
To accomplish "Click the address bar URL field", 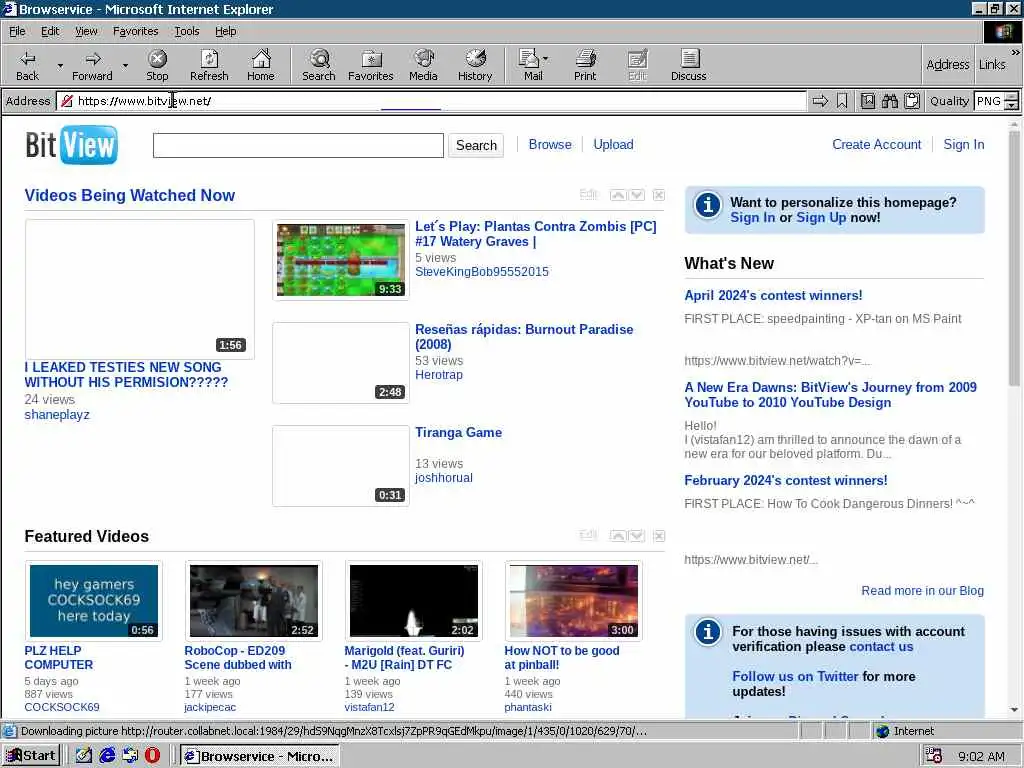I will point(431,101).
